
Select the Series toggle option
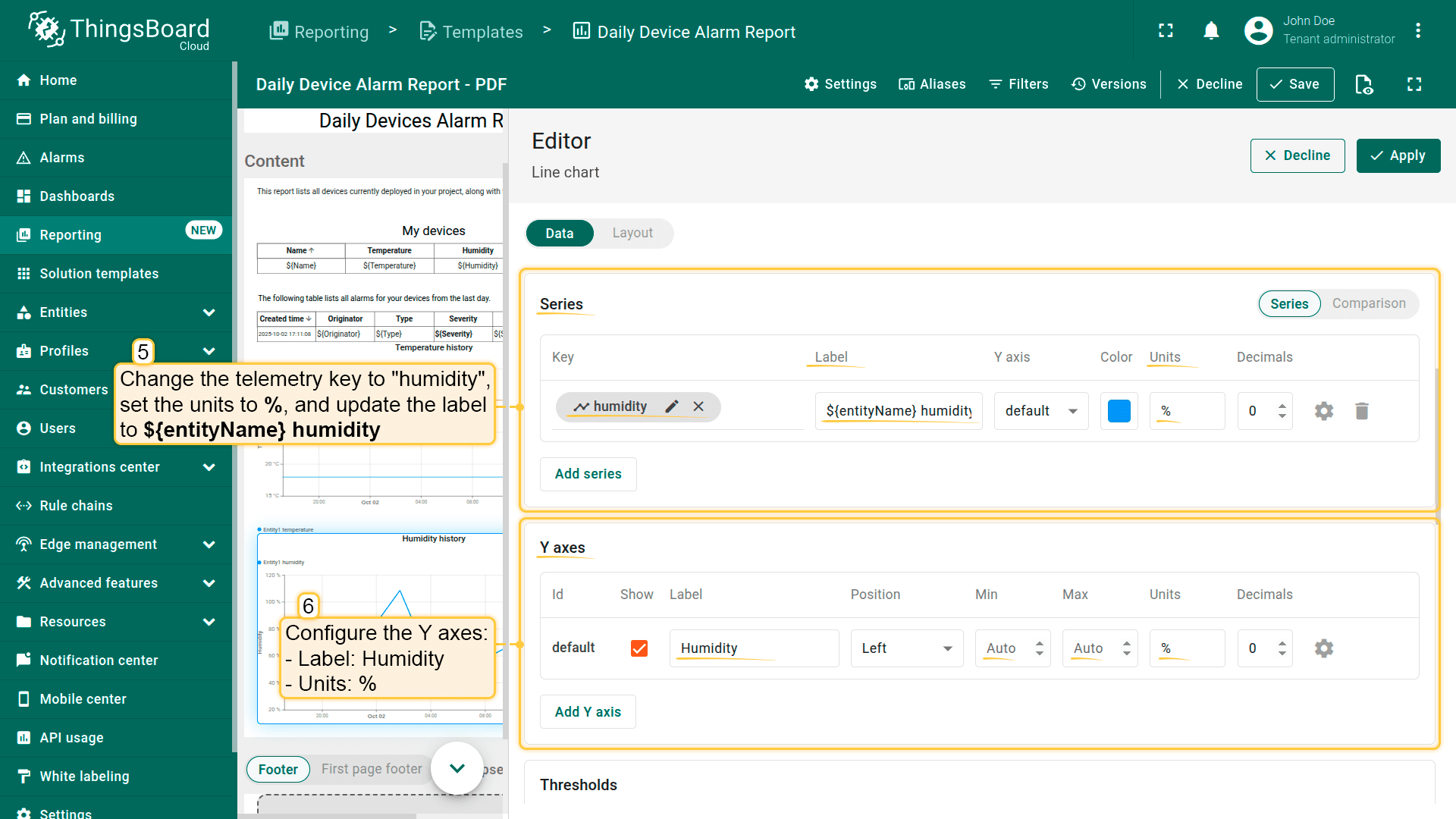coord(1289,303)
